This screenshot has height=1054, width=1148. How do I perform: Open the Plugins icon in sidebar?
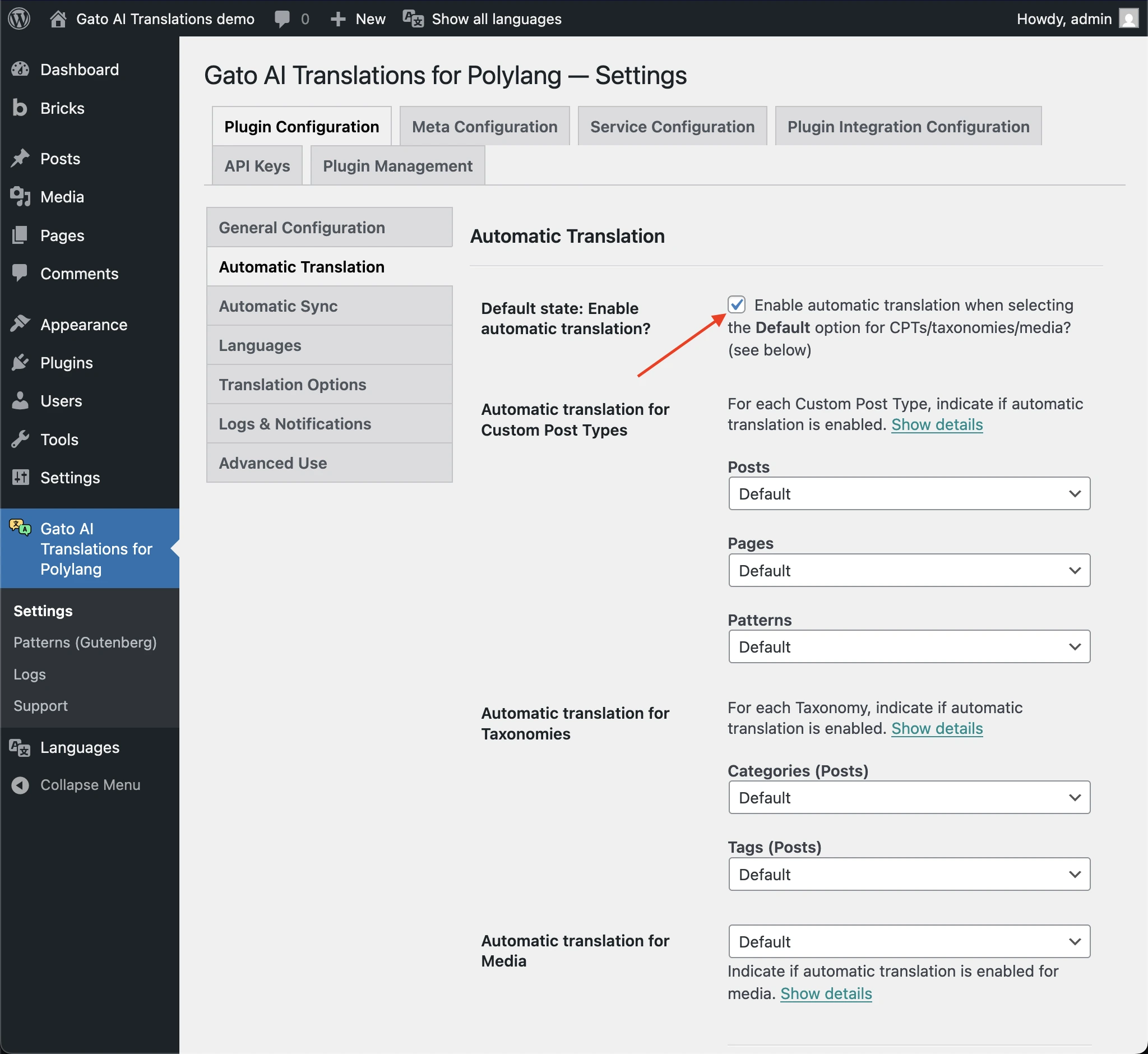pos(20,362)
